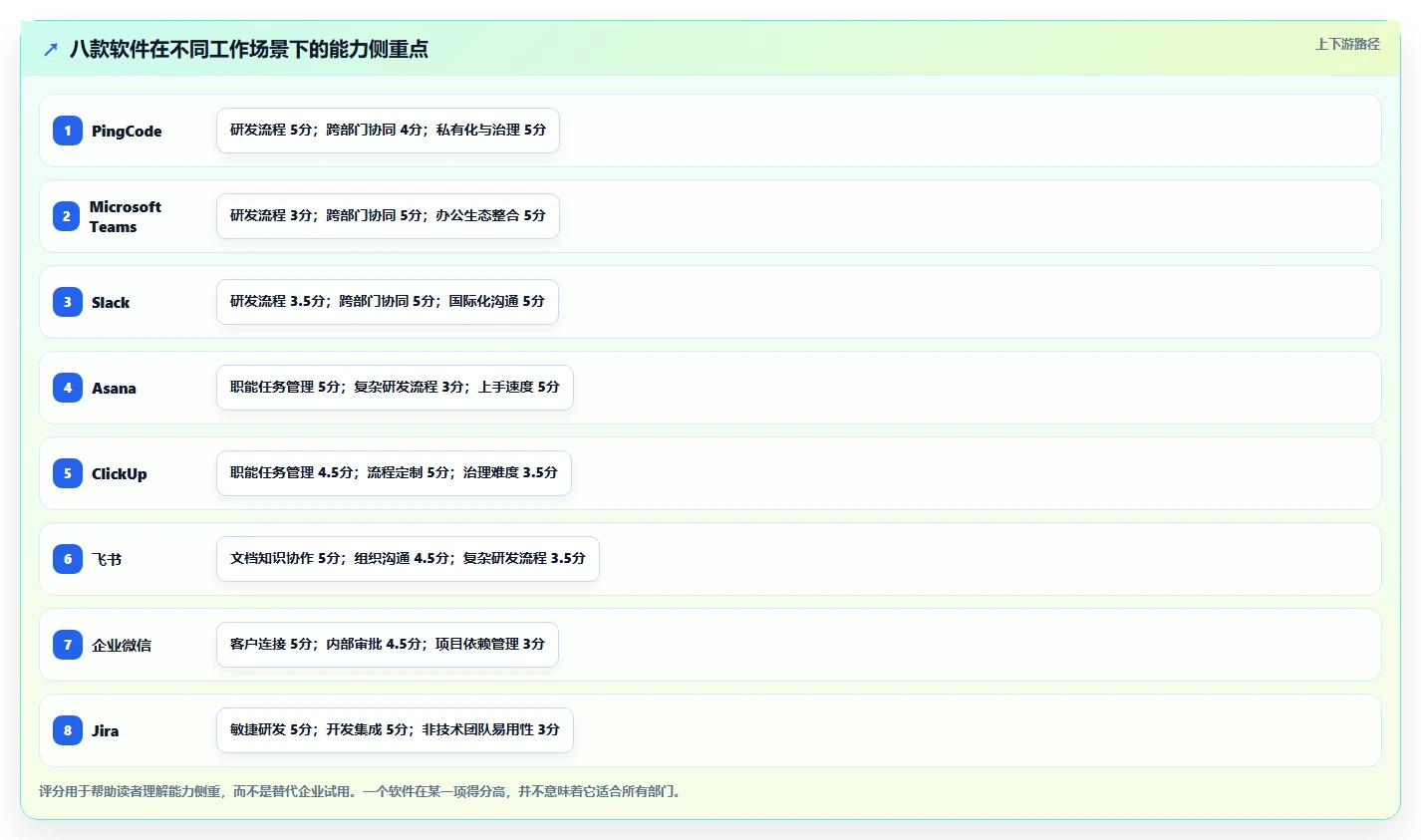The image size is (1421, 840).
Task: Click the footnote beginning 评分用于帮助读者理解能力侧重
Action: 360,791
